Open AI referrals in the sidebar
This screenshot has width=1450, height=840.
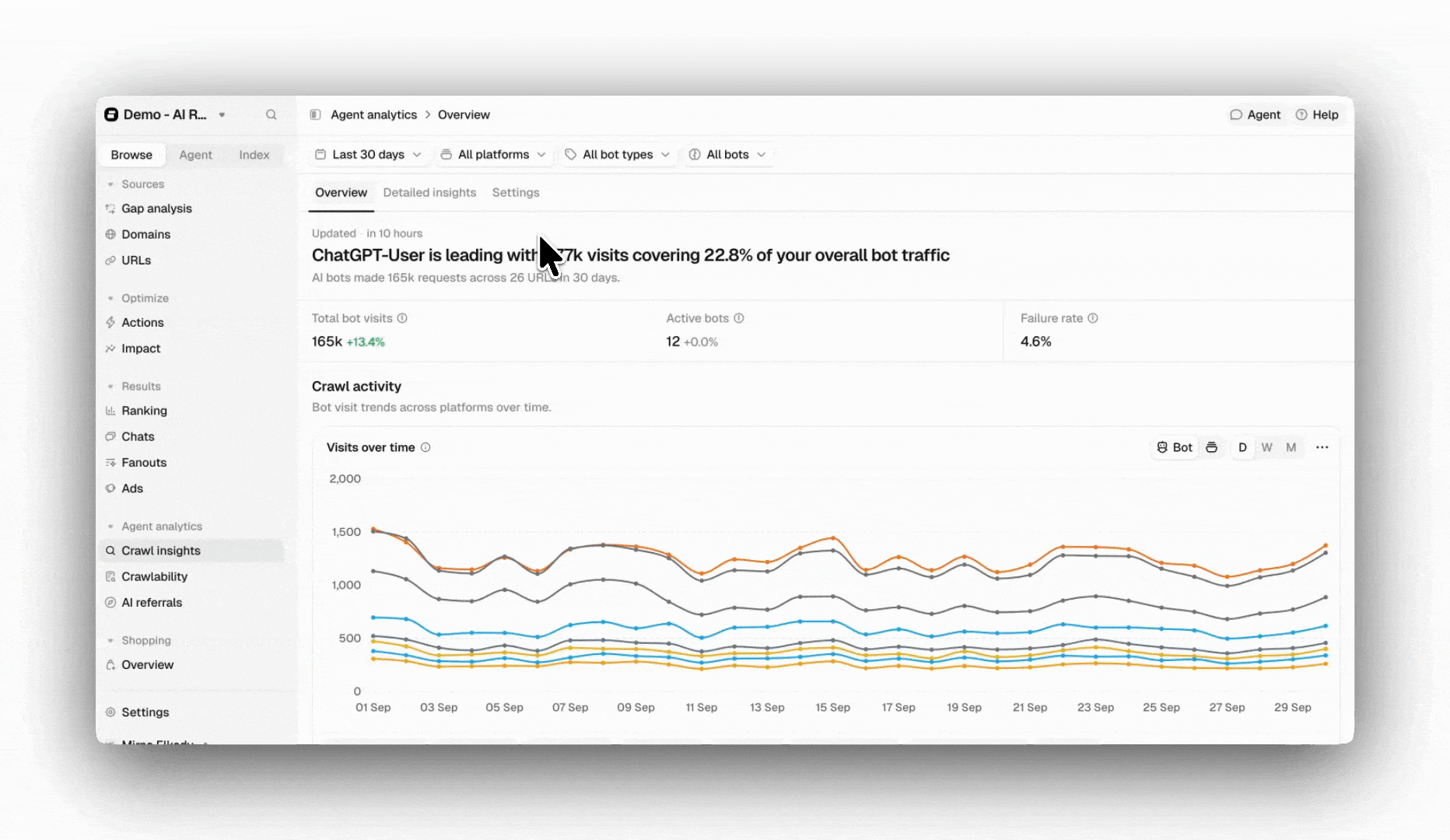[x=152, y=603]
